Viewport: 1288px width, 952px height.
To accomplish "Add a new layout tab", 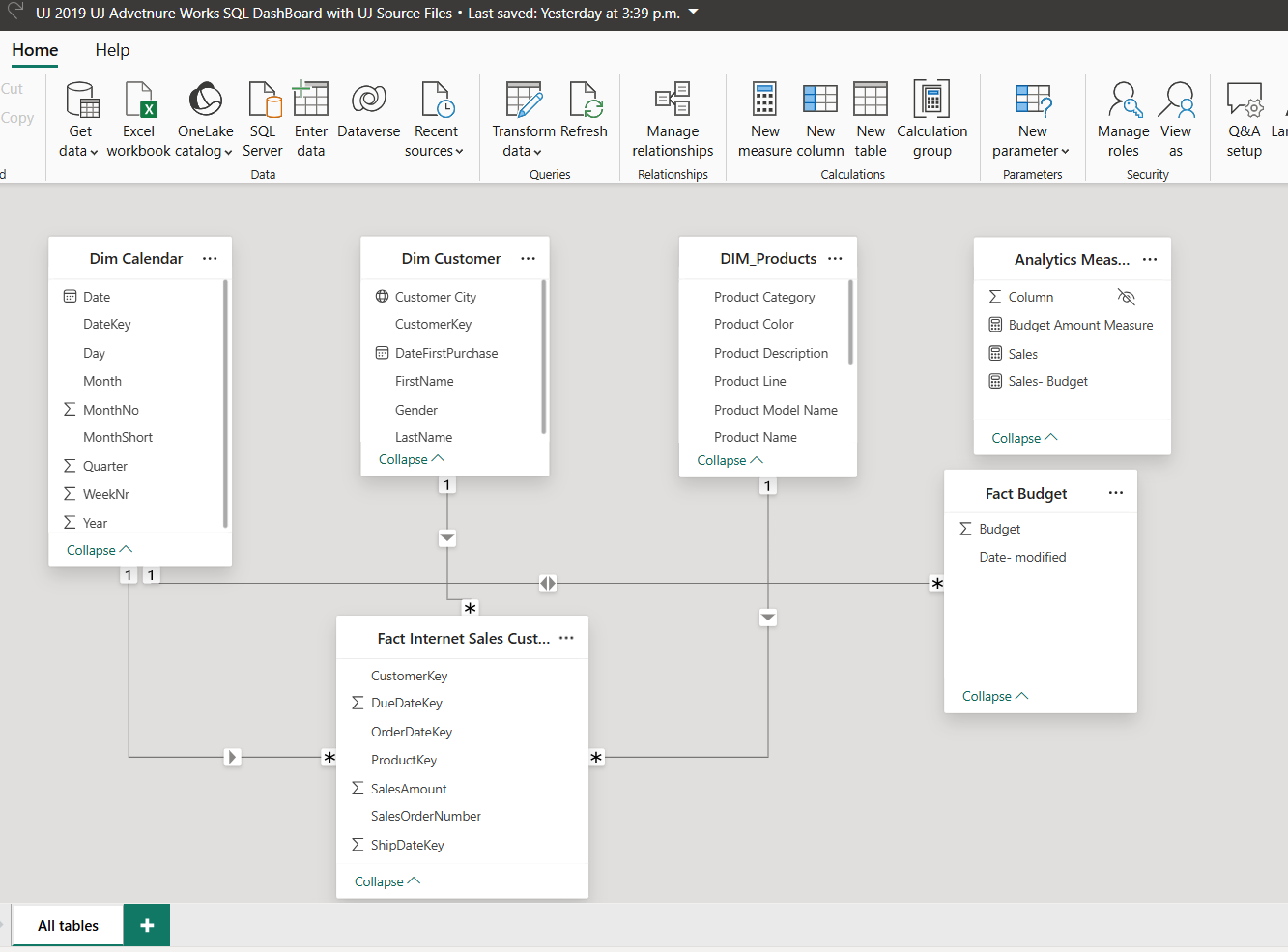I will (x=147, y=925).
